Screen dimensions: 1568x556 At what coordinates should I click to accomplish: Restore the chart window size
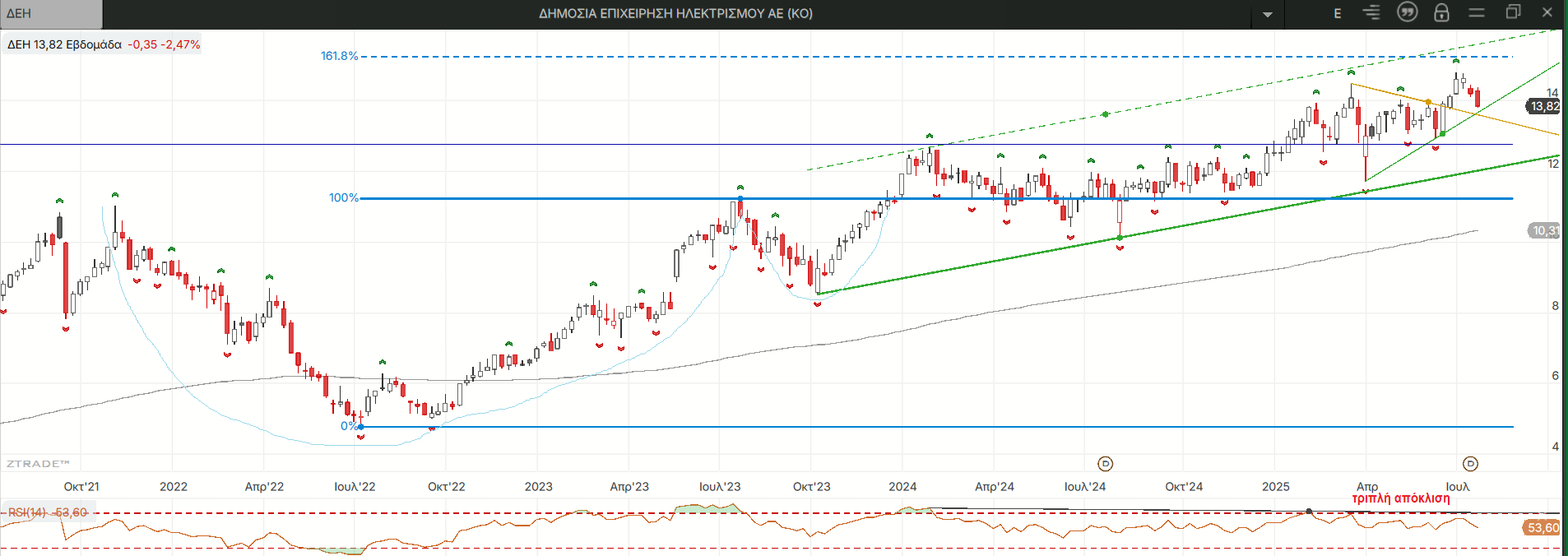1513,12
